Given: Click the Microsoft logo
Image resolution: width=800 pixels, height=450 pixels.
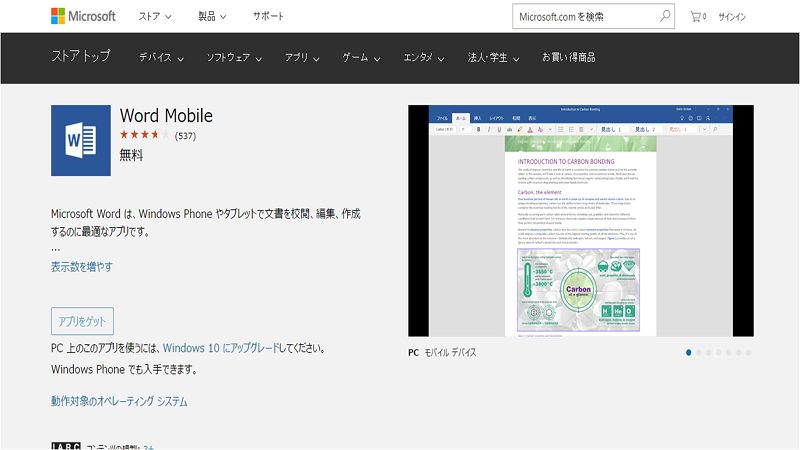Looking at the screenshot, I should 84,16.
